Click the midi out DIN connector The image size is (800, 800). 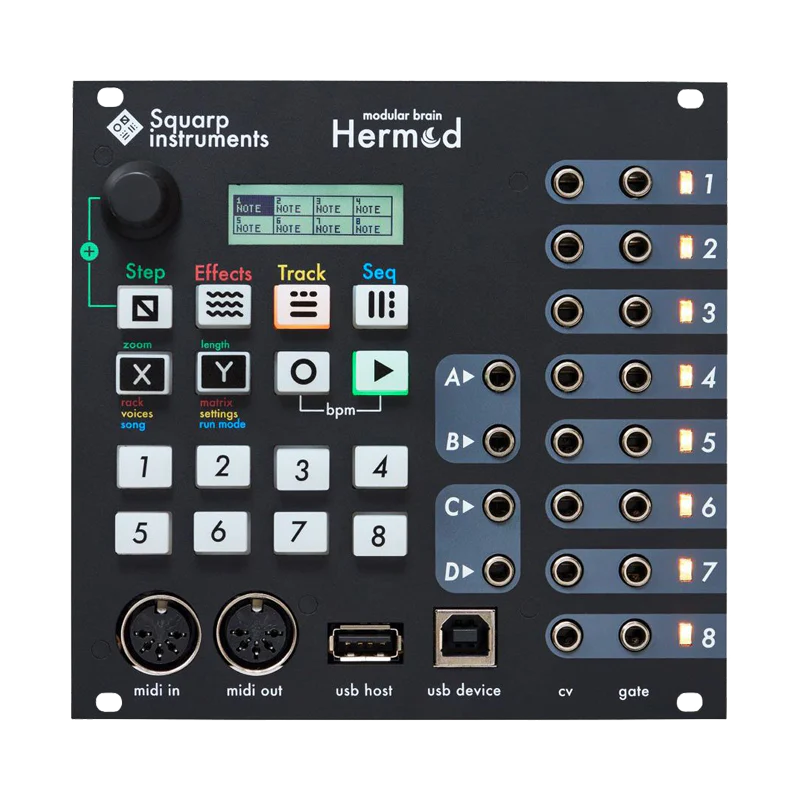click(x=255, y=633)
